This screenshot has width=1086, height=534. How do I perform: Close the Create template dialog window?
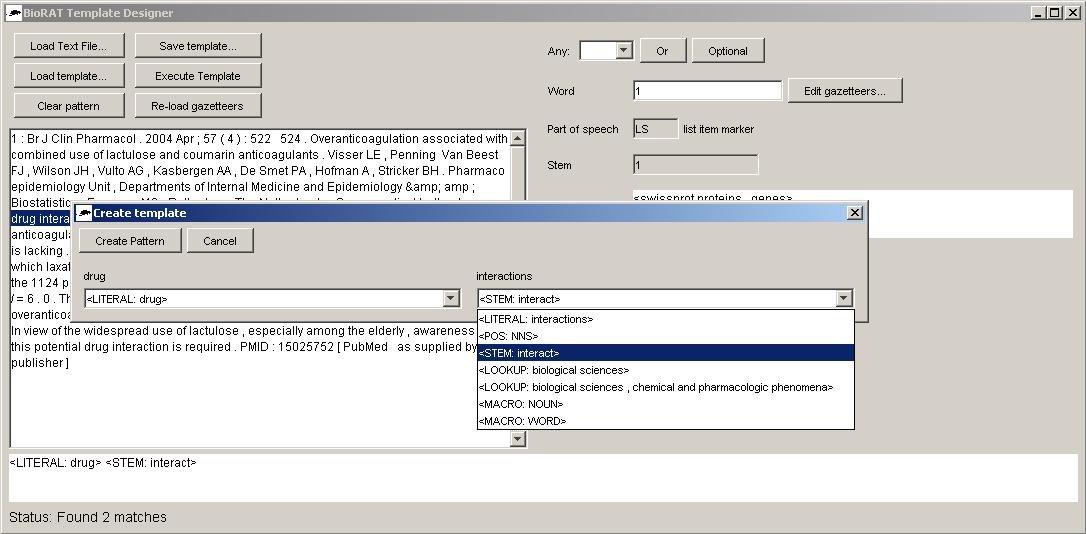(x=854, y=213)
